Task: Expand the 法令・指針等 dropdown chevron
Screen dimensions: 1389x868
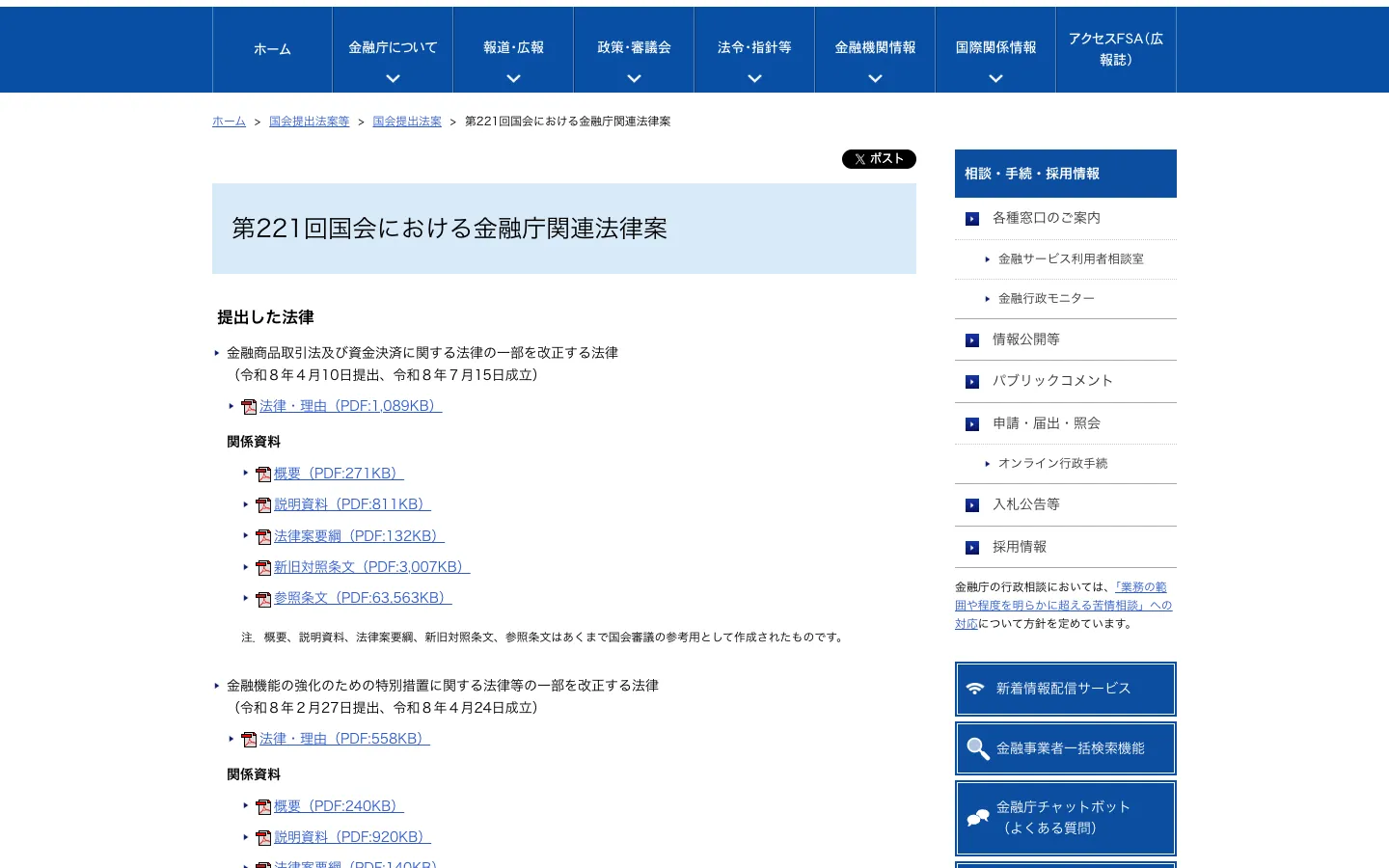Action: pyautogui.click(x=754, y=79)
